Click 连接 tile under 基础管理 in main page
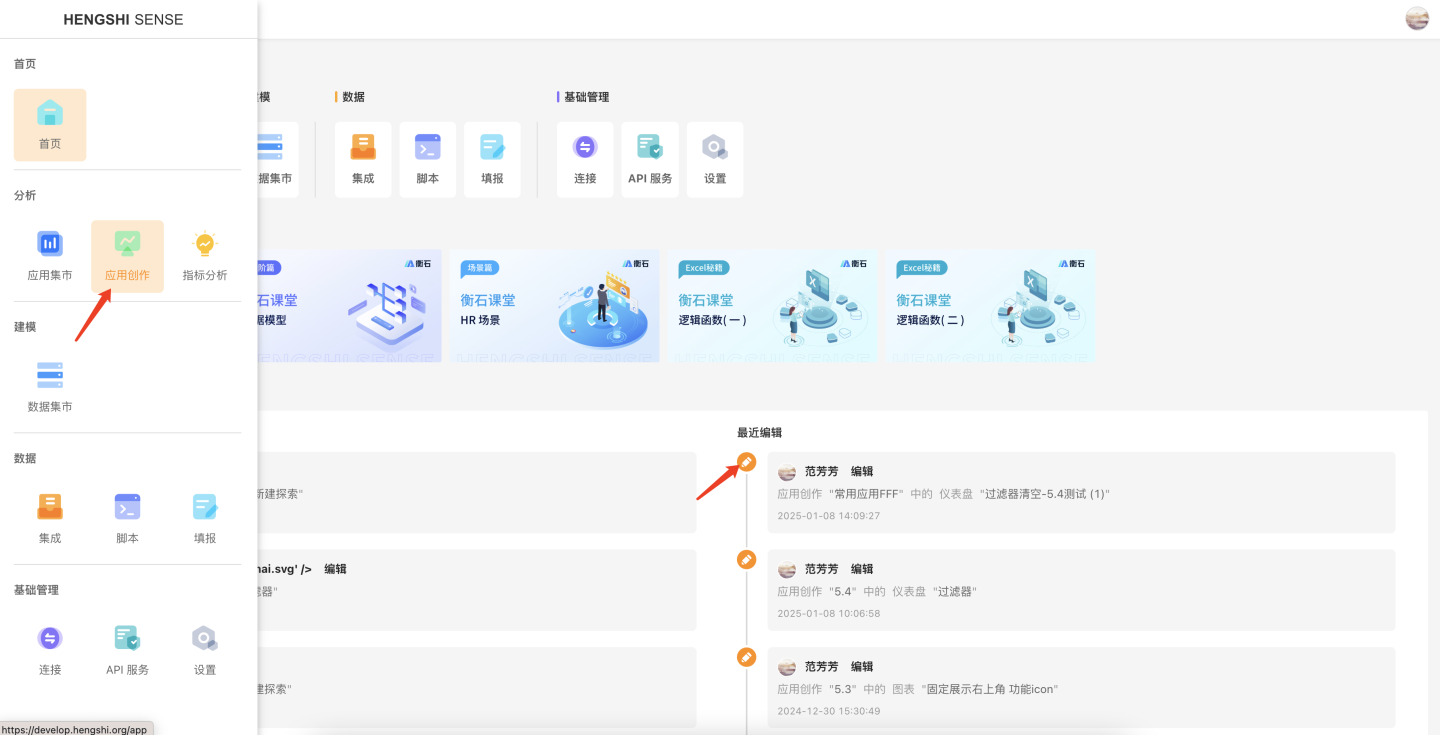1440x735 pixels. click(585, 159)
